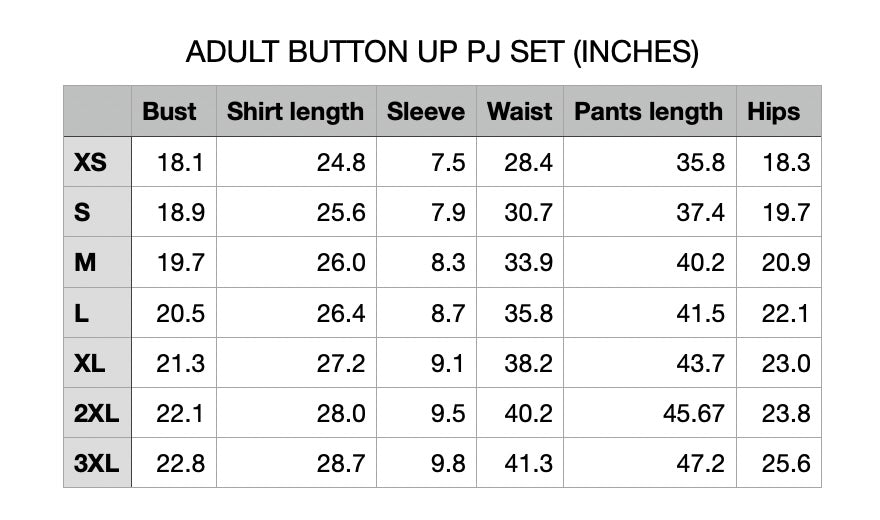Click the Pants length column header
Viewport: 880px width, 520px height.
point(648,111)
